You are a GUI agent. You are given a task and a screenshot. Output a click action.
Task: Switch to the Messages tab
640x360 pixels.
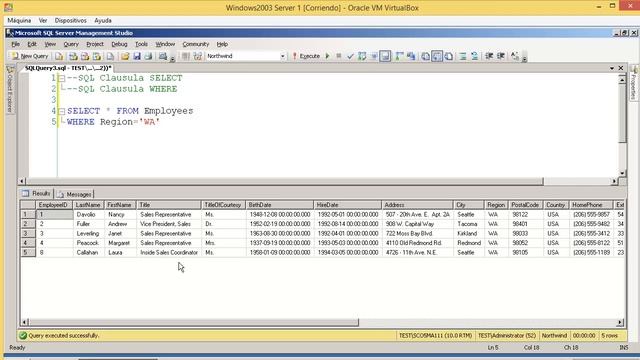(x=75, y=194)
